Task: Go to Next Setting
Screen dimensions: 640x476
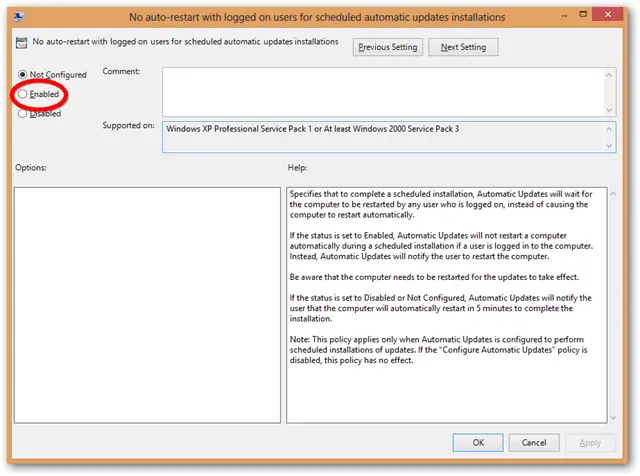Action: click(x=463, y=47)
